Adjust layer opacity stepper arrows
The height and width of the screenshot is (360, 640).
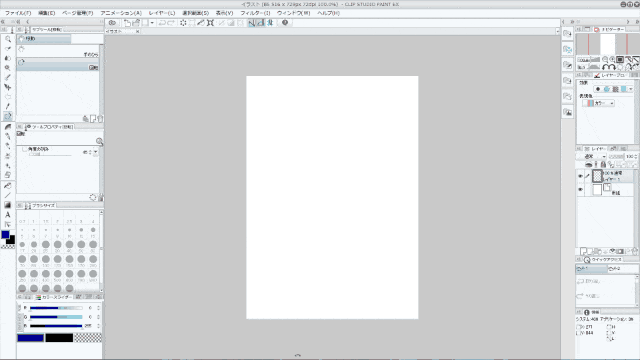pos(636,156)
